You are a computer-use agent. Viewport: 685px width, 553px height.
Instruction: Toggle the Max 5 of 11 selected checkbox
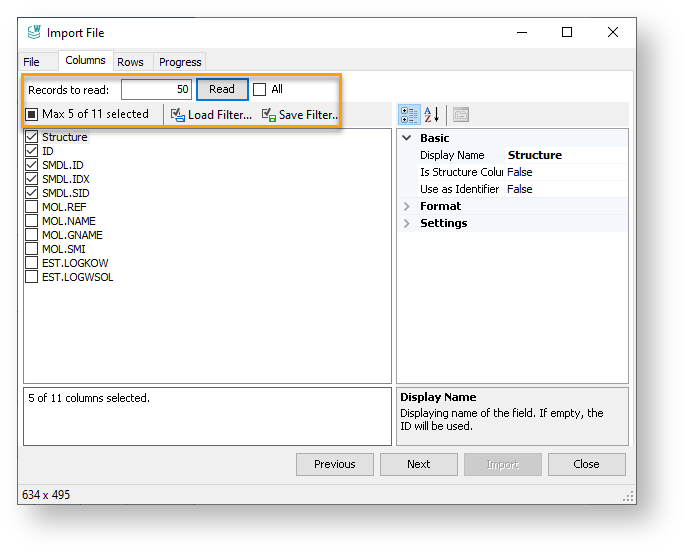click(x=32, y=114)
